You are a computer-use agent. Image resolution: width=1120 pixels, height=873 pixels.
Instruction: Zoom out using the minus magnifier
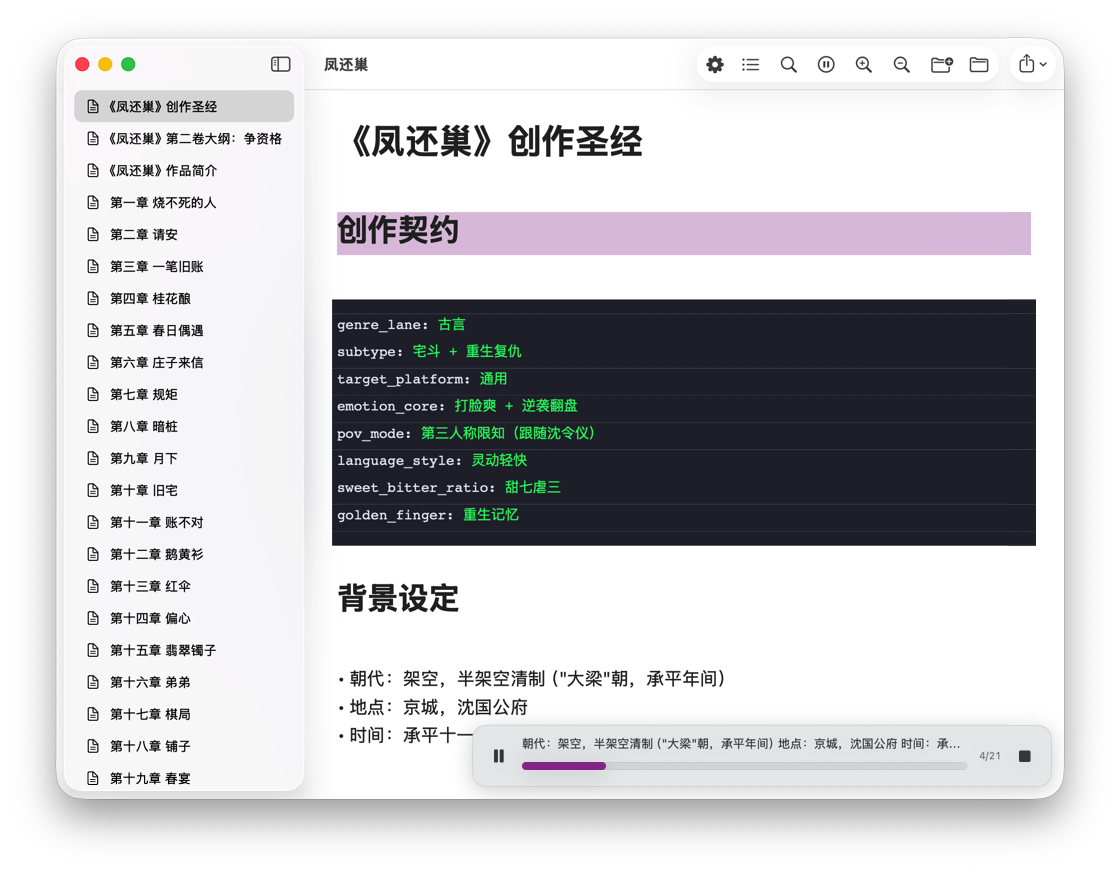point(901,65)
